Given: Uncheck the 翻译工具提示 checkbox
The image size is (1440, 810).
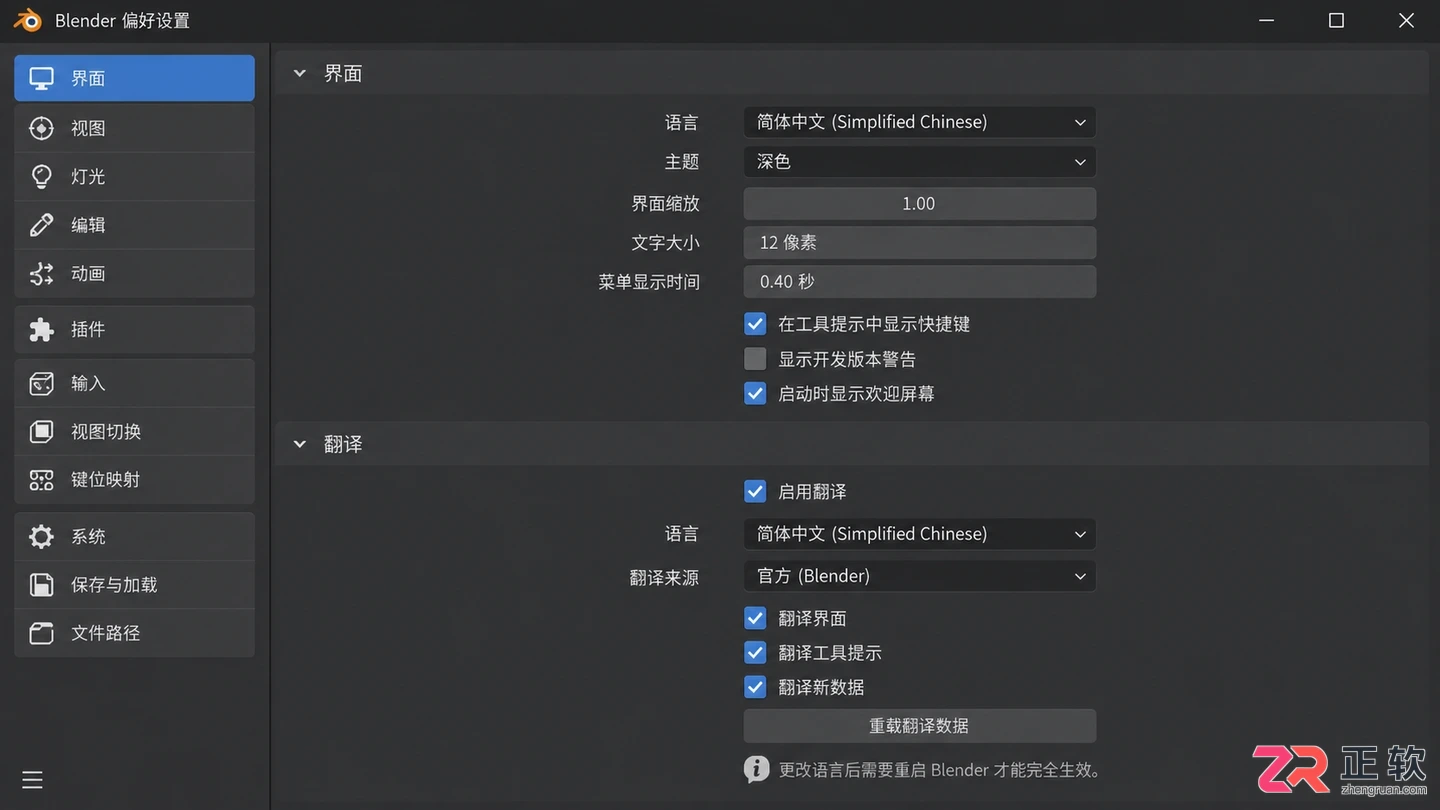Looking at the screenshot, I should pos(755,653).
